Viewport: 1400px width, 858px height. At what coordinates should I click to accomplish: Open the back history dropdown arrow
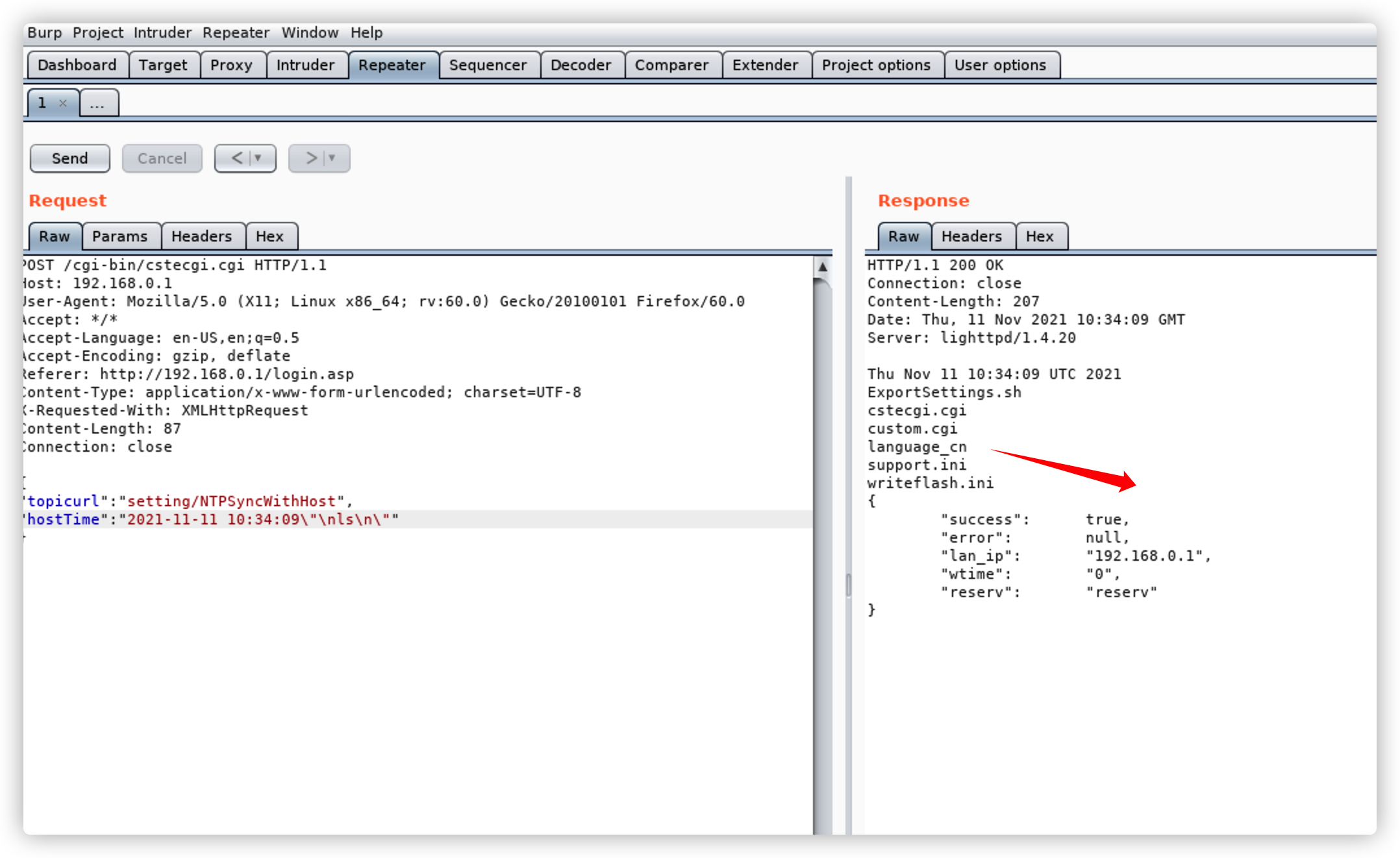click(x=258, y=158)
